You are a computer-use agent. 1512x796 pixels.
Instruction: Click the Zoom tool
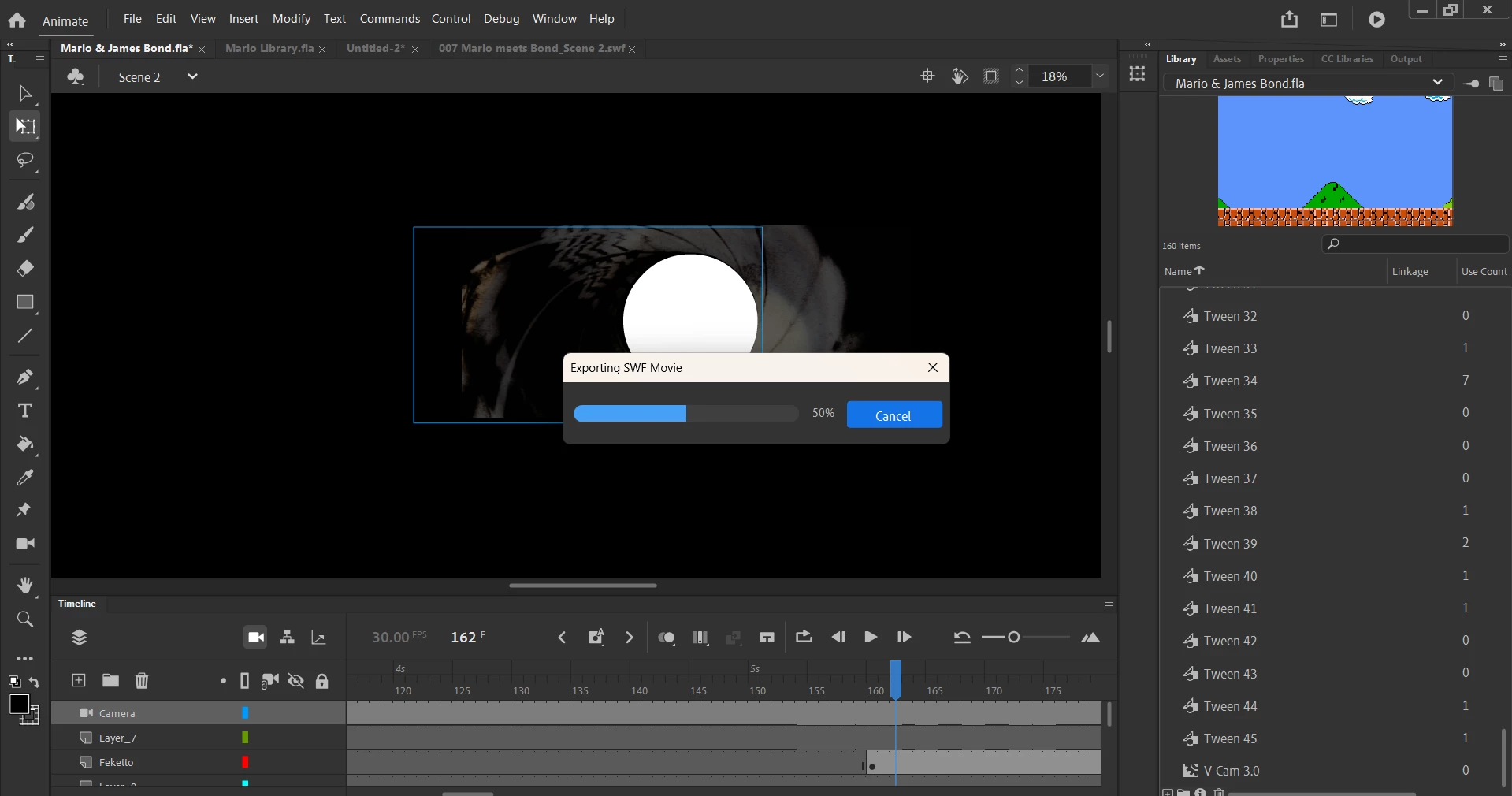[x=25, y=619]
